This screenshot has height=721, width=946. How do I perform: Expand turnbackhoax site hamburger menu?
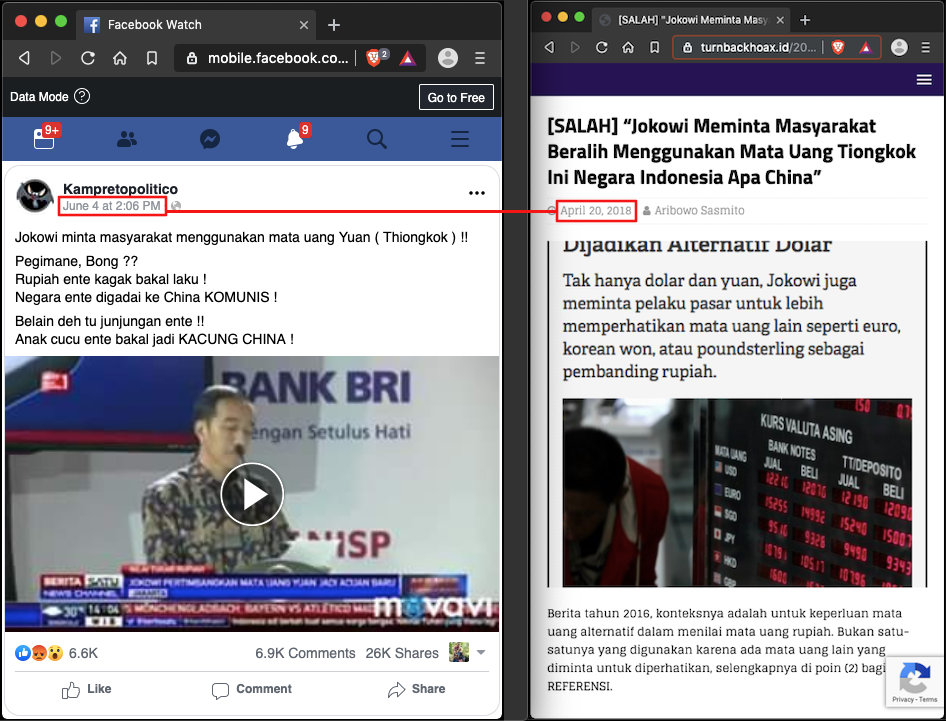click(x=924, y=80)
